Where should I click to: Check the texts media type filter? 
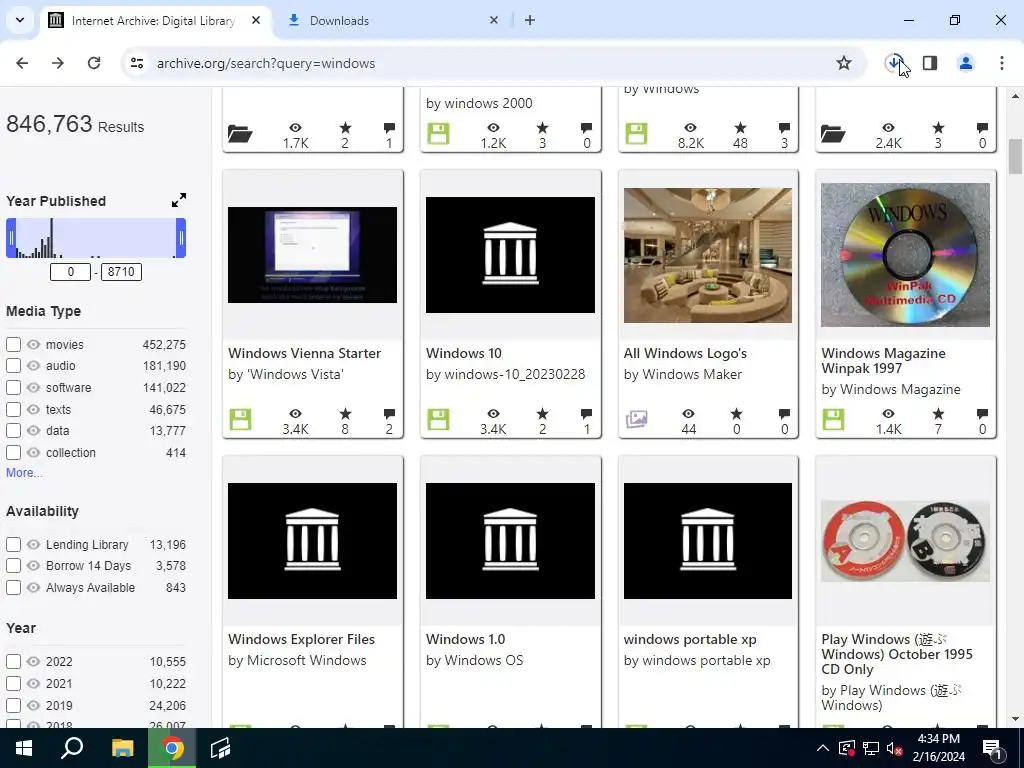coord(13,409)
